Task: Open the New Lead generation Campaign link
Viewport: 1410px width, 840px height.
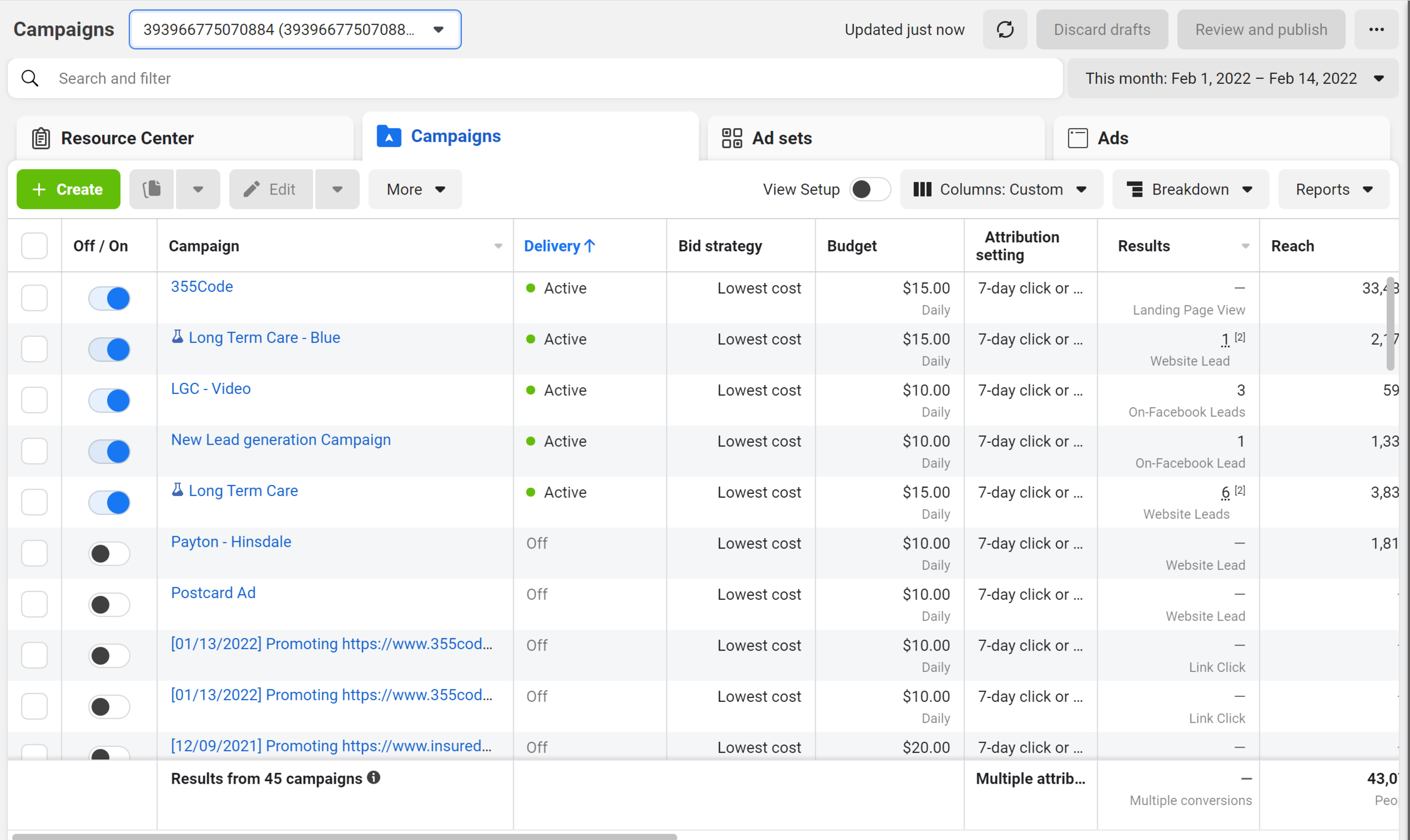Action: click(x=281, y=440)
